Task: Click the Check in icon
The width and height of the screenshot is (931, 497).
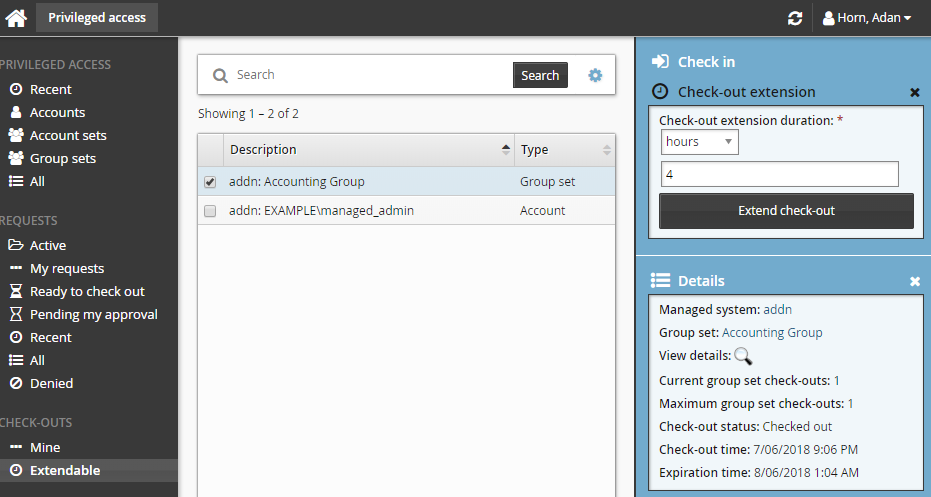Action: click(661, 62)
